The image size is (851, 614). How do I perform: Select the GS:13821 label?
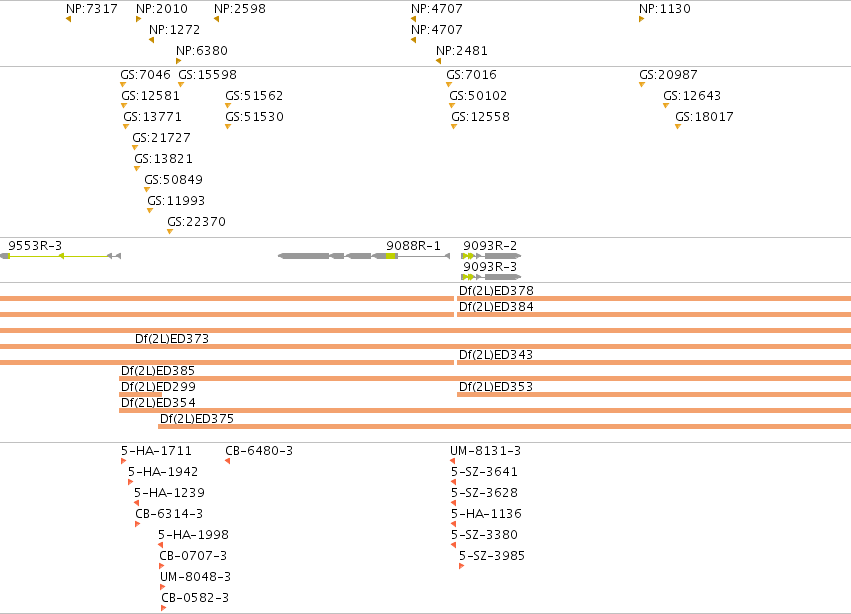[x=163, y=159]
